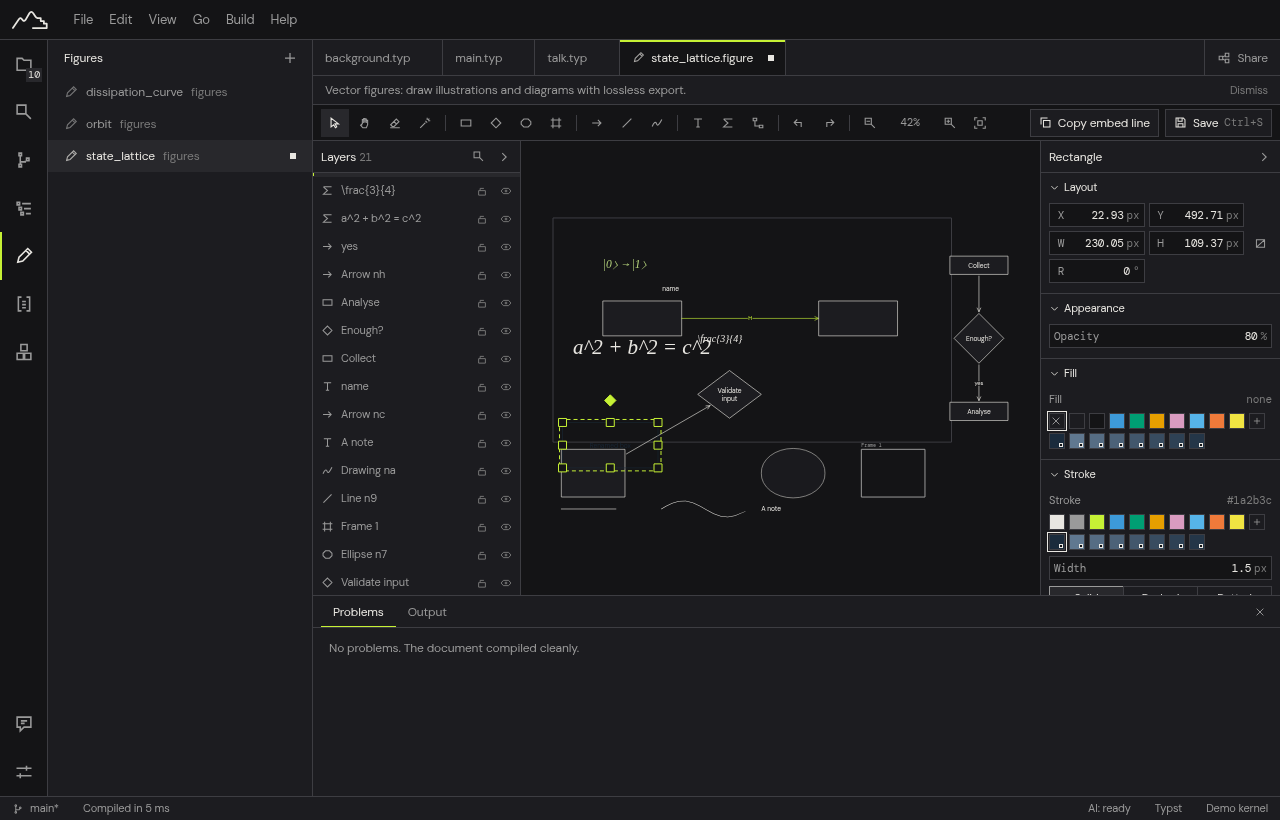Pick the rectangle shape tool
The image size is (1280, 820).
(x=465, y=123)
